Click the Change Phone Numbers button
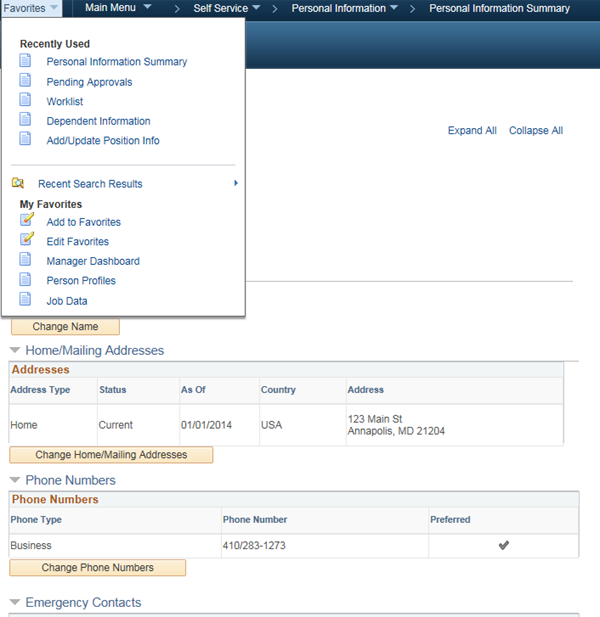Image resolution: width=600 pixels, height=617 pixels. (x=98, y=568)
